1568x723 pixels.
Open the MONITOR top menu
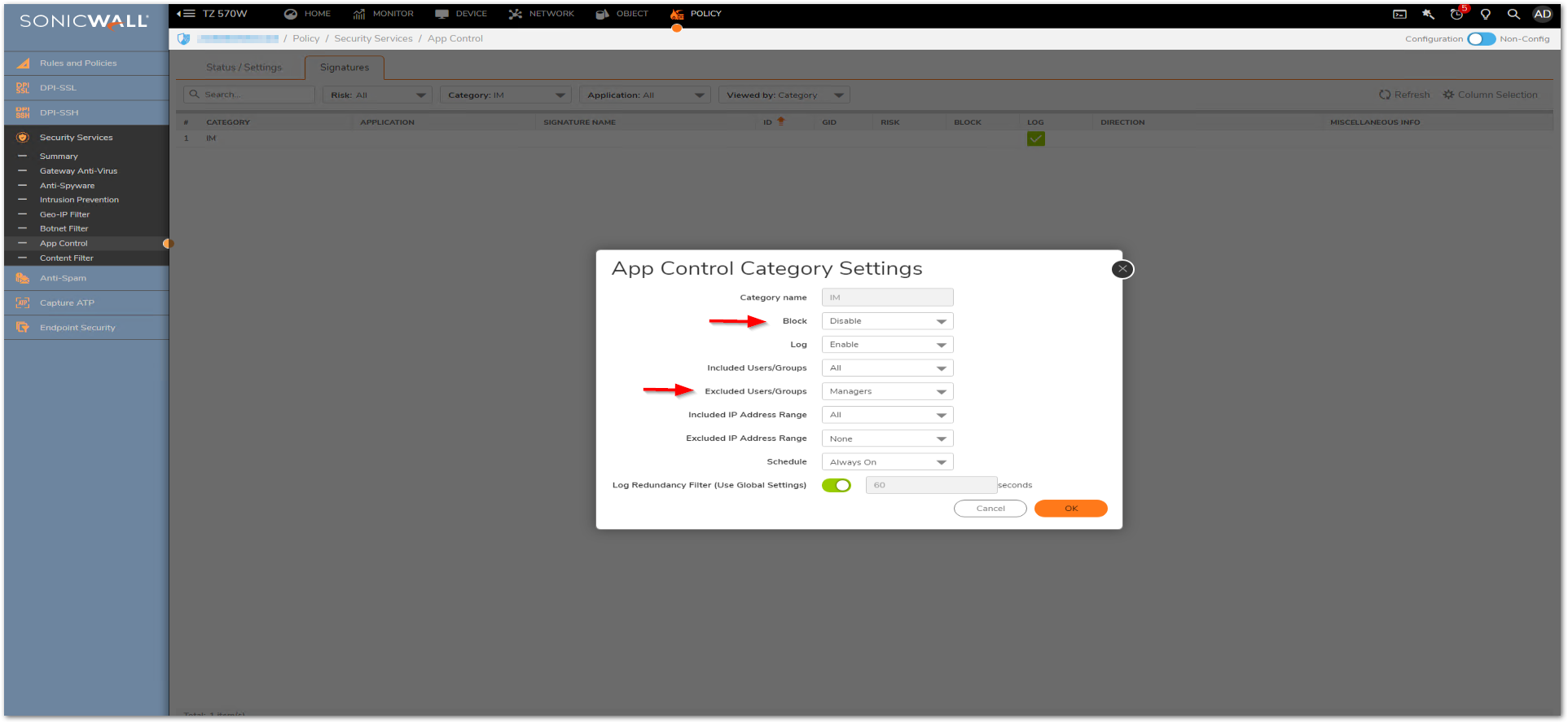tap(384, 14)
